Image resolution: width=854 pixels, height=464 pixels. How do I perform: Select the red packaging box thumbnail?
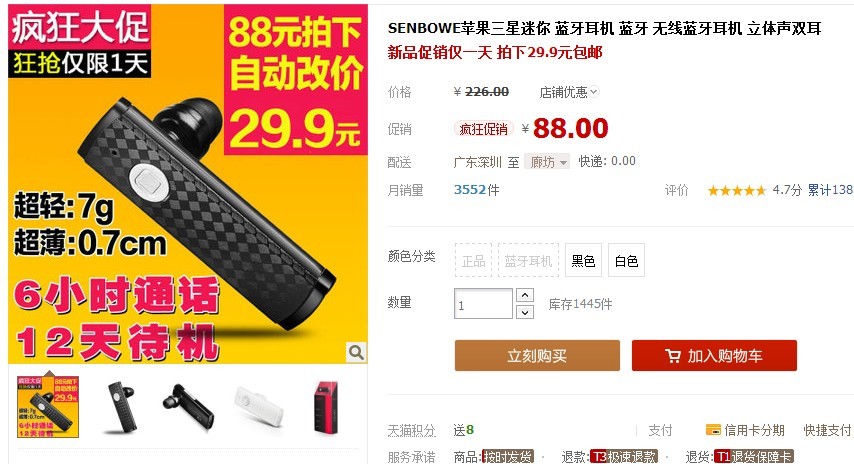(326, 406)
